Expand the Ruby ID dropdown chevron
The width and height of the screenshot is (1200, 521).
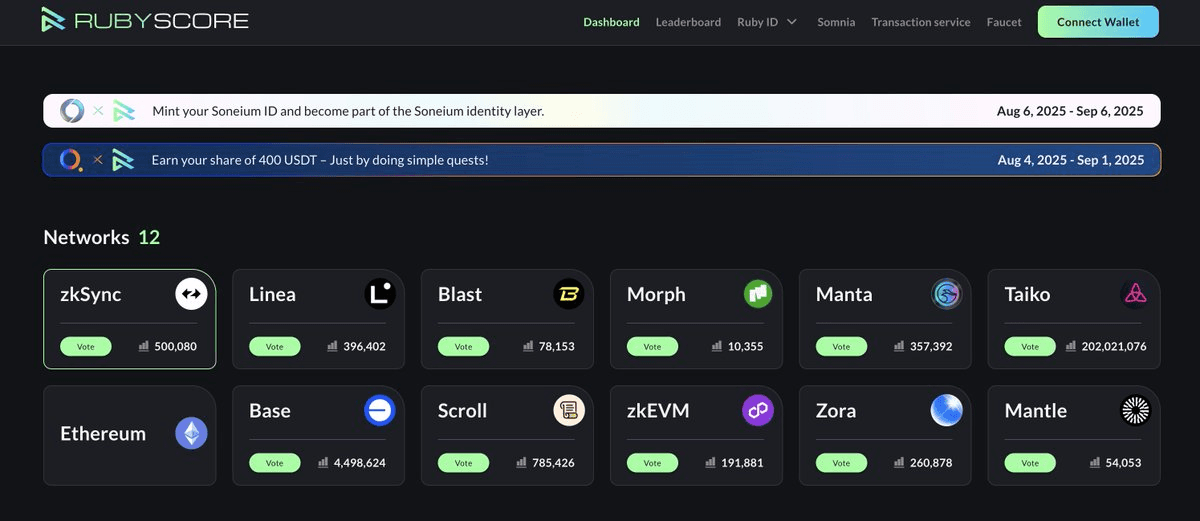coord(792,22)
